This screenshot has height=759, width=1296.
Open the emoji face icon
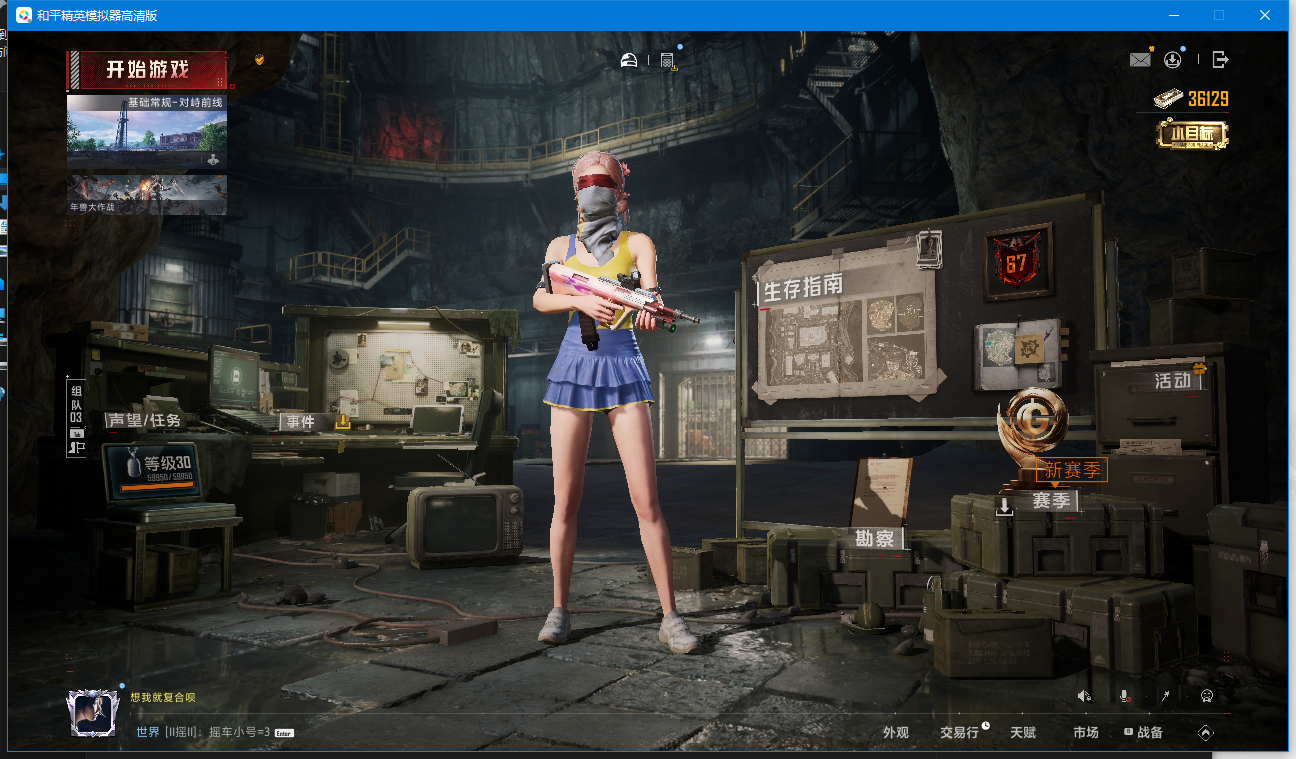pos(1207,696)
